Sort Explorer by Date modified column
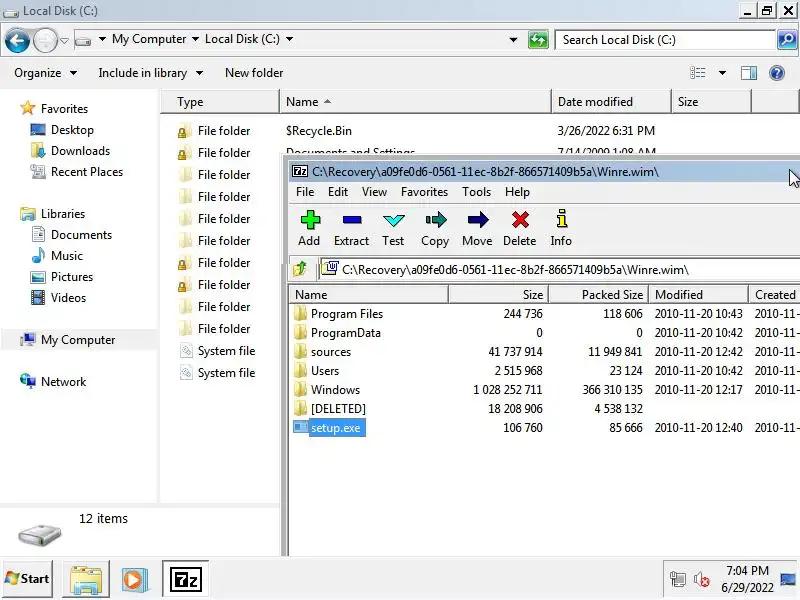This screenshot has height=600, width=800. [x=611, y=102]
